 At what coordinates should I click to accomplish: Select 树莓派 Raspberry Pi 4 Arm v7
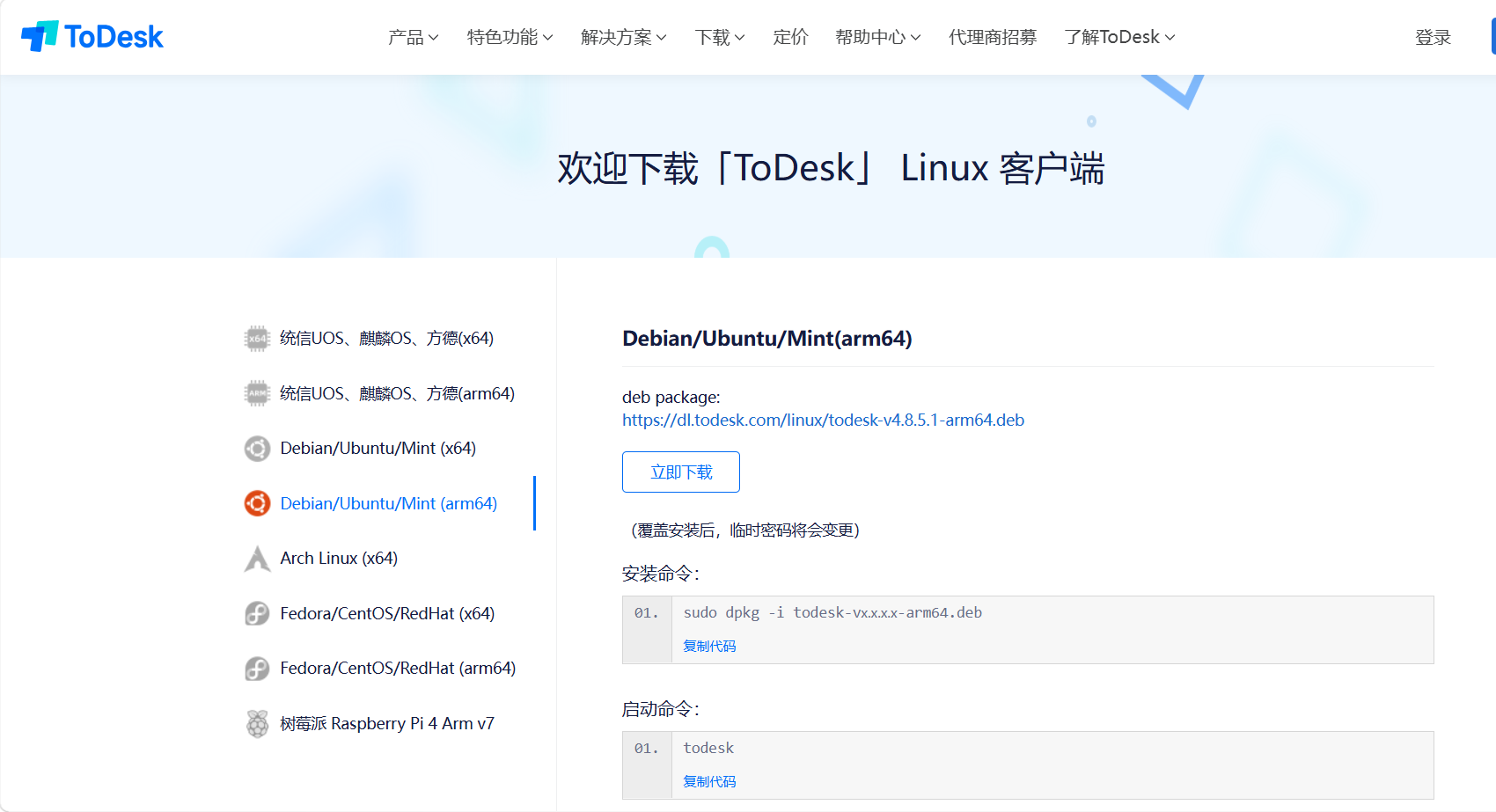click(x=387, y=723)
